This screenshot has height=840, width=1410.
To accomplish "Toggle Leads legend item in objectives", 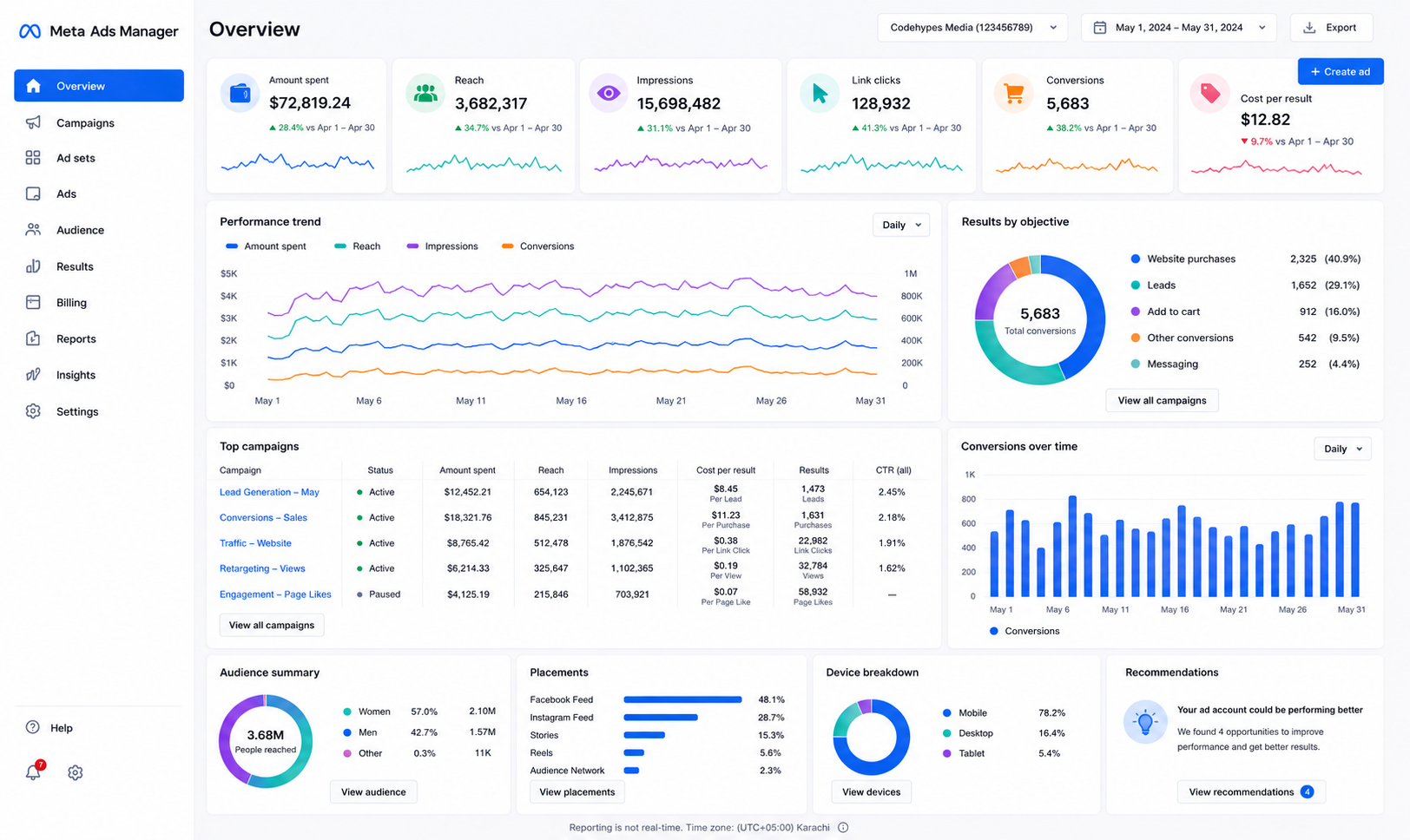I will pos(1153,285).
